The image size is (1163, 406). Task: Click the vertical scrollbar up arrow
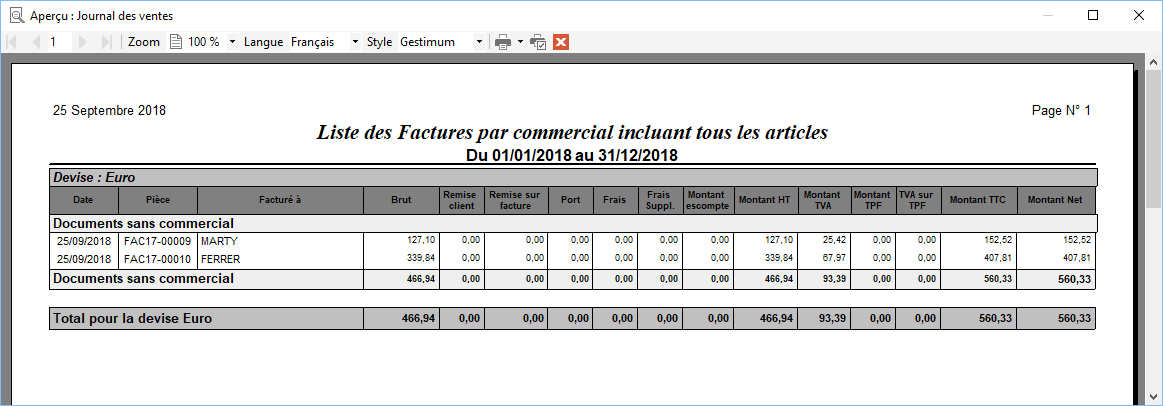click(x=1153, y=62)
